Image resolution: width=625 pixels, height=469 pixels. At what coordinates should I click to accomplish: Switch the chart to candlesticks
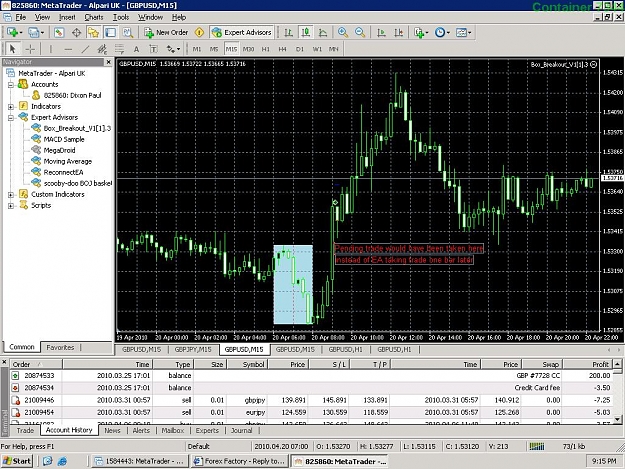click(x=306, y=33)
